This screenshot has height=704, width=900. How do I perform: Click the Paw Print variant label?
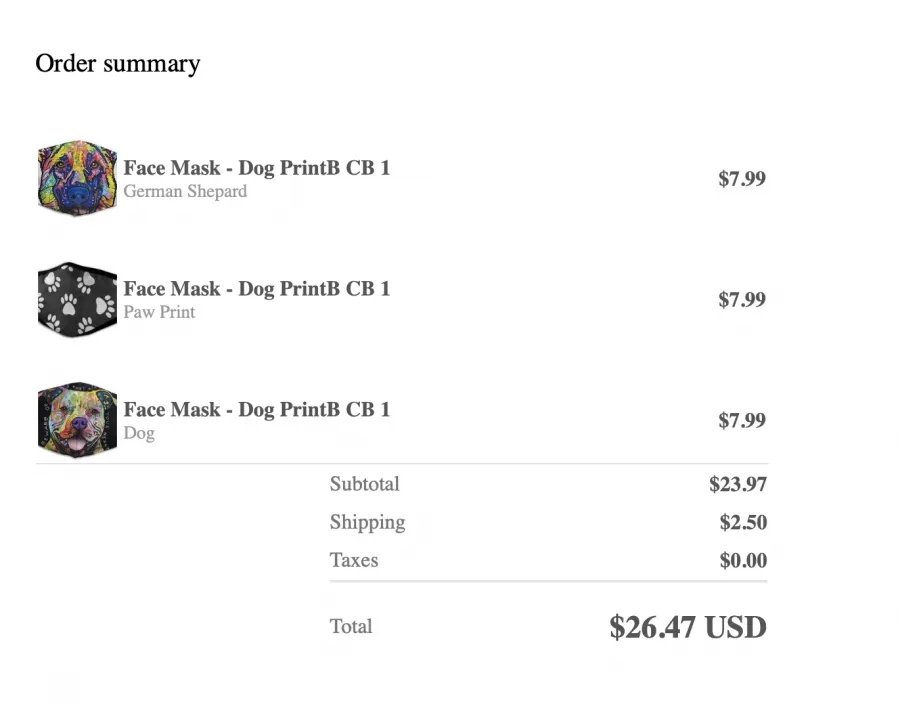tap(159, 312)
